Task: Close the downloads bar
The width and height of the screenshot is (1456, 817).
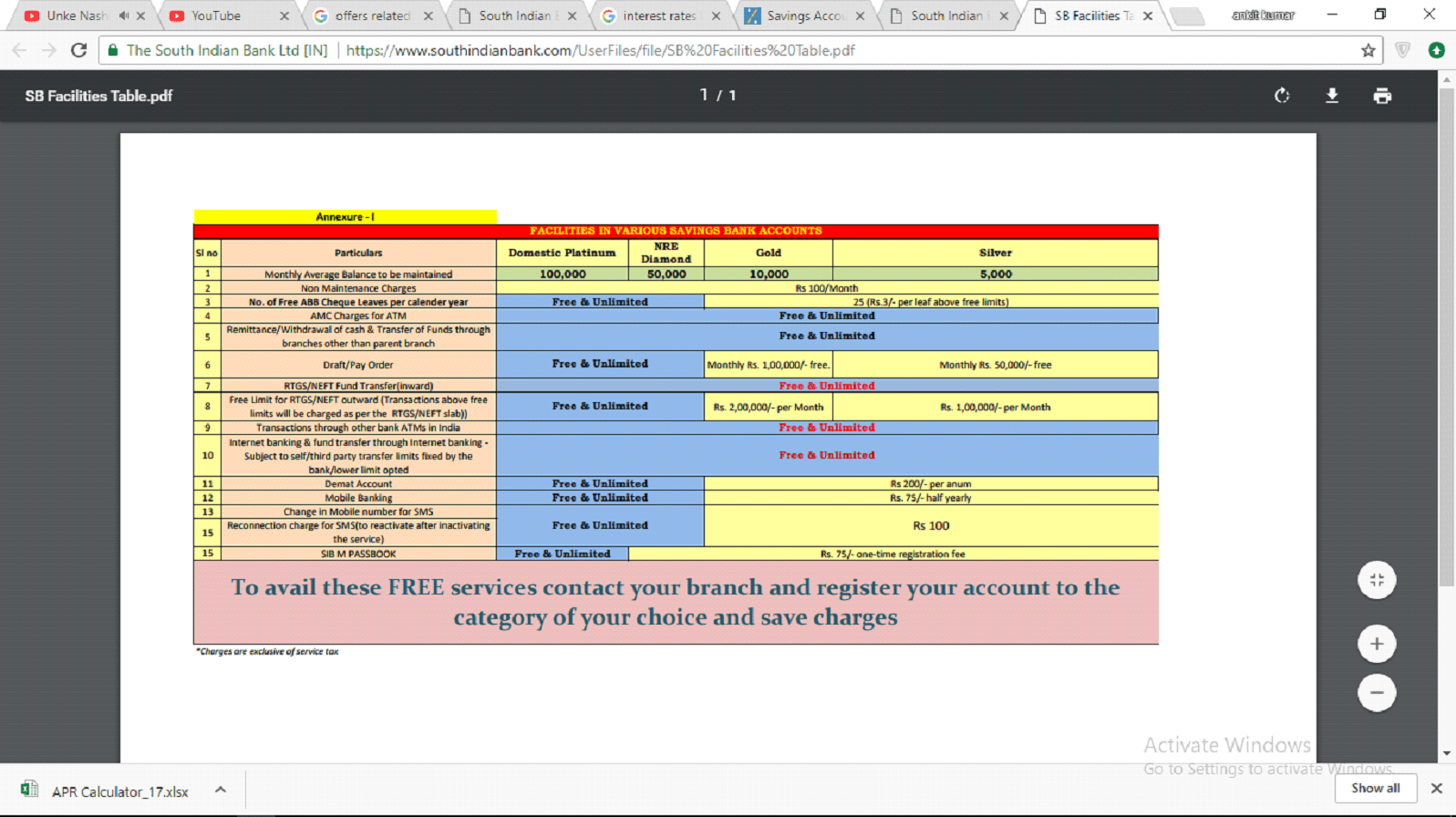Action: click(x=1437, y=788)
